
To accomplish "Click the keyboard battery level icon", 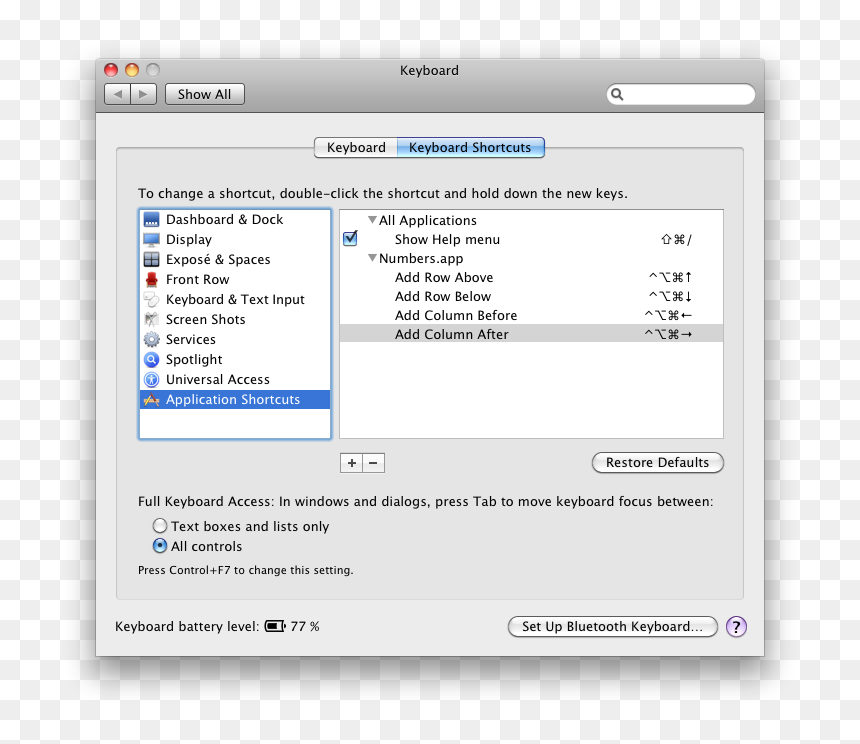I will pos(275,626).
